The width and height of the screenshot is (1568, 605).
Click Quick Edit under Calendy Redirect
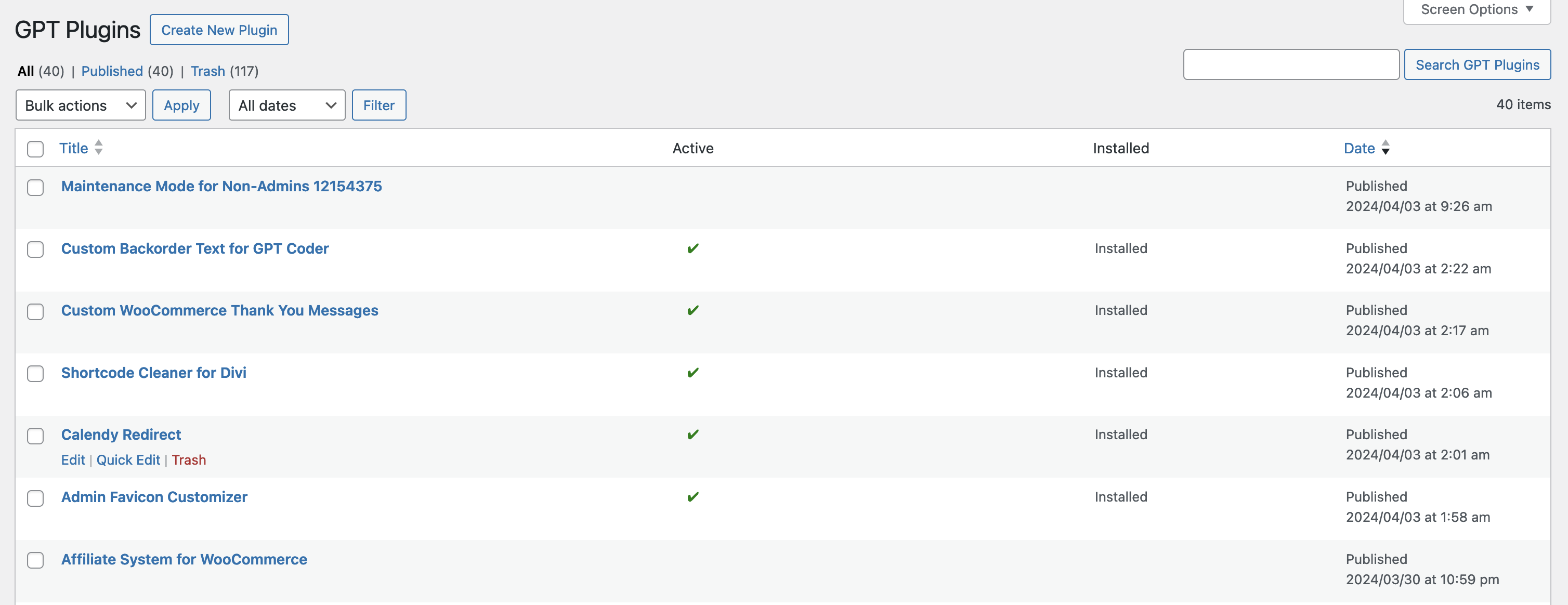tap(128, 460)
